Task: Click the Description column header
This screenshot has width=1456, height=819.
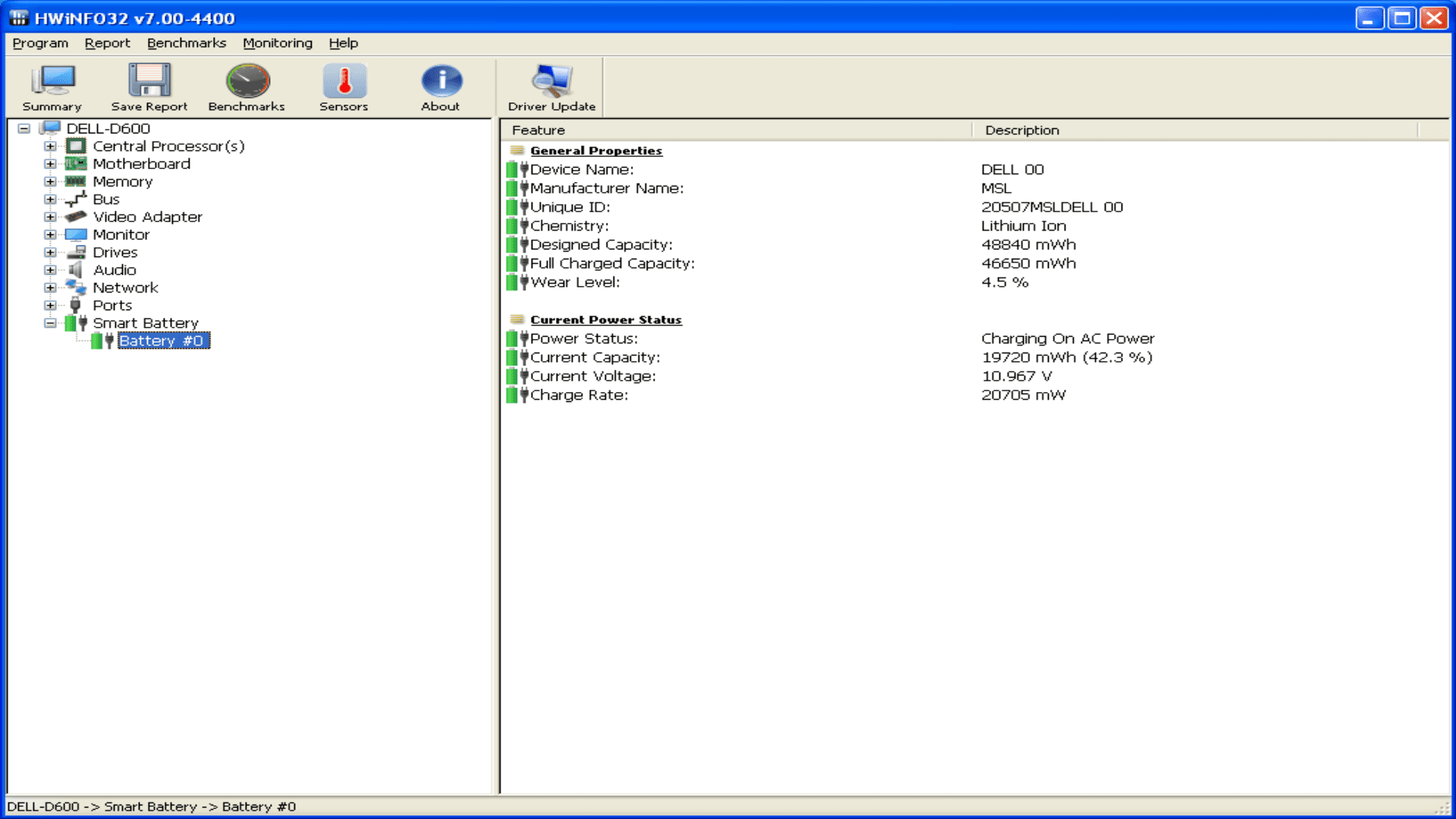Action: point(1195,130)
